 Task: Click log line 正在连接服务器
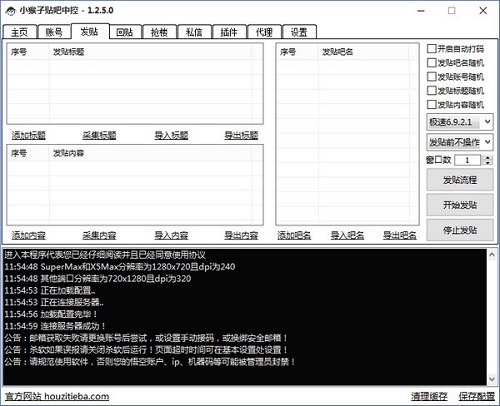[x=54, y=302]
